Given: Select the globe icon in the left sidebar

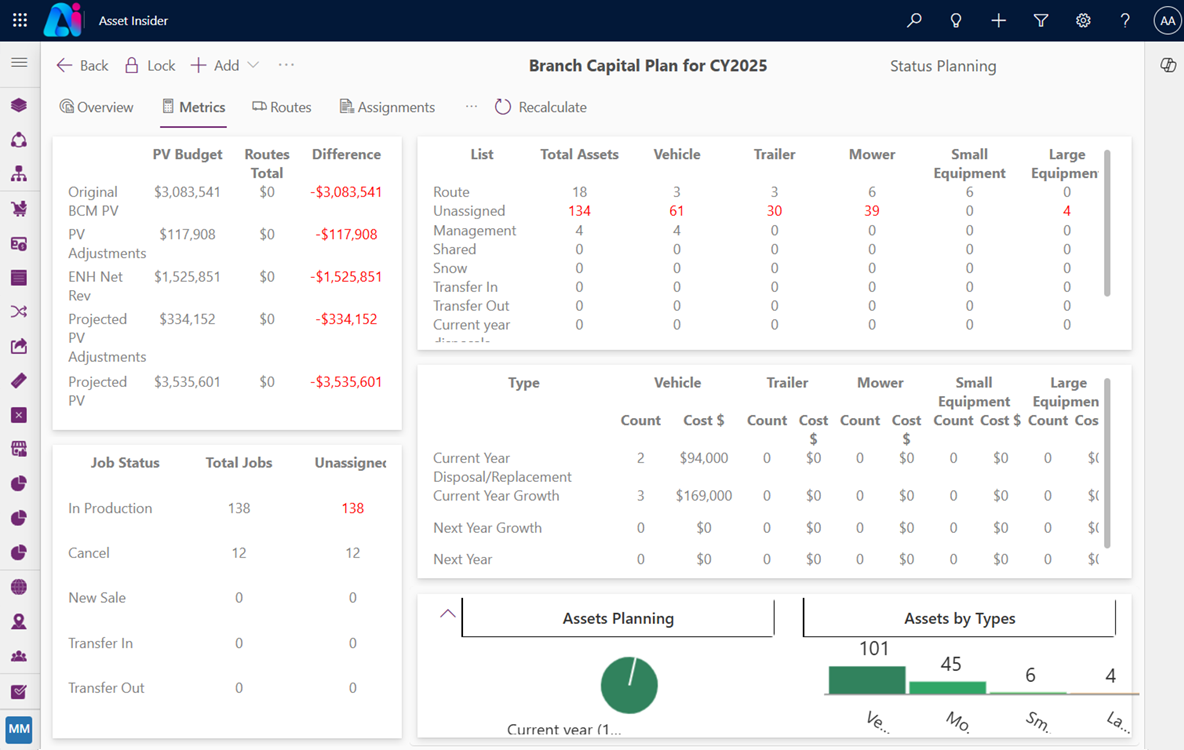Looking at the screenshot, I should tap(19, 587).
